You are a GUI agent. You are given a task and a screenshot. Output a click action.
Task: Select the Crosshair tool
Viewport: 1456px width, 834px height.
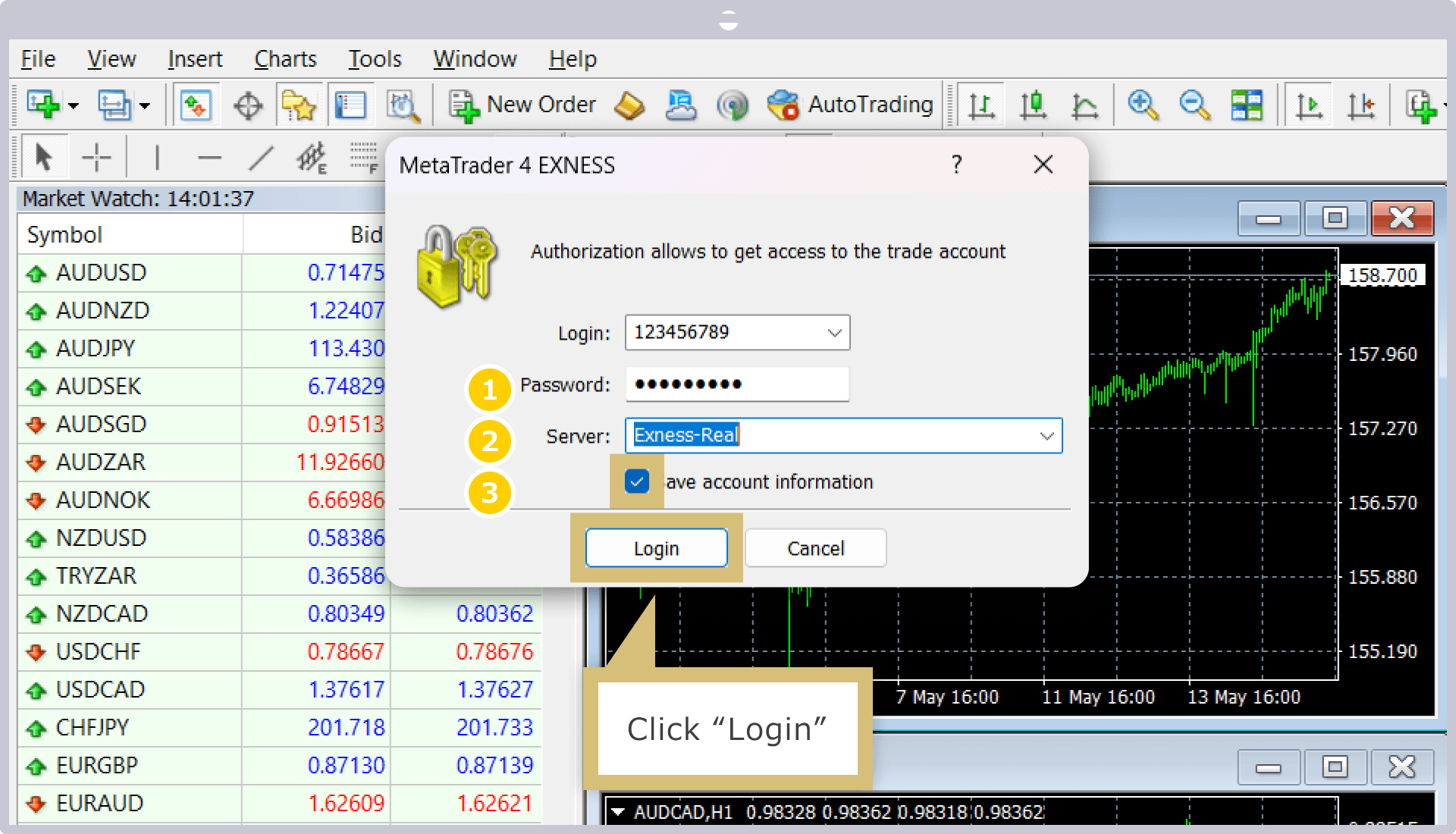pyautogui.click(x=96, y=158)
